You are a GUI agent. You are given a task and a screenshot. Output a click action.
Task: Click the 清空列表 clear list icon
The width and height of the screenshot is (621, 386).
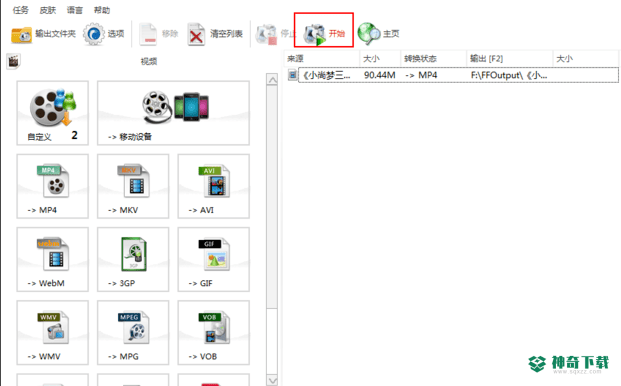pos(196,34)
